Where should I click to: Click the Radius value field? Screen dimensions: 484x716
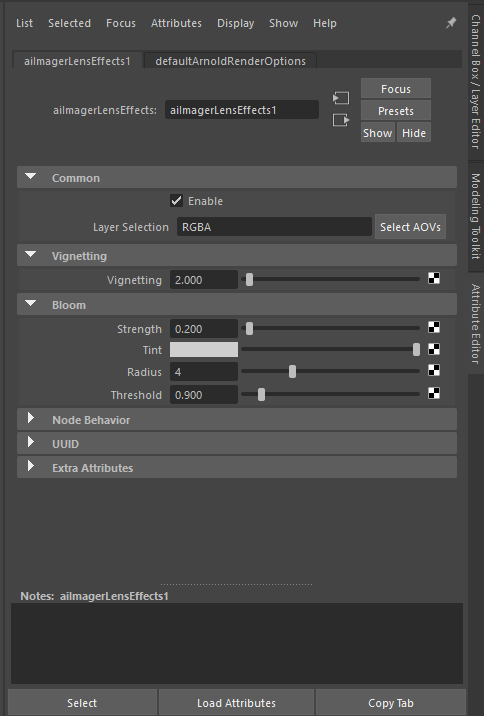pos(204,372)
